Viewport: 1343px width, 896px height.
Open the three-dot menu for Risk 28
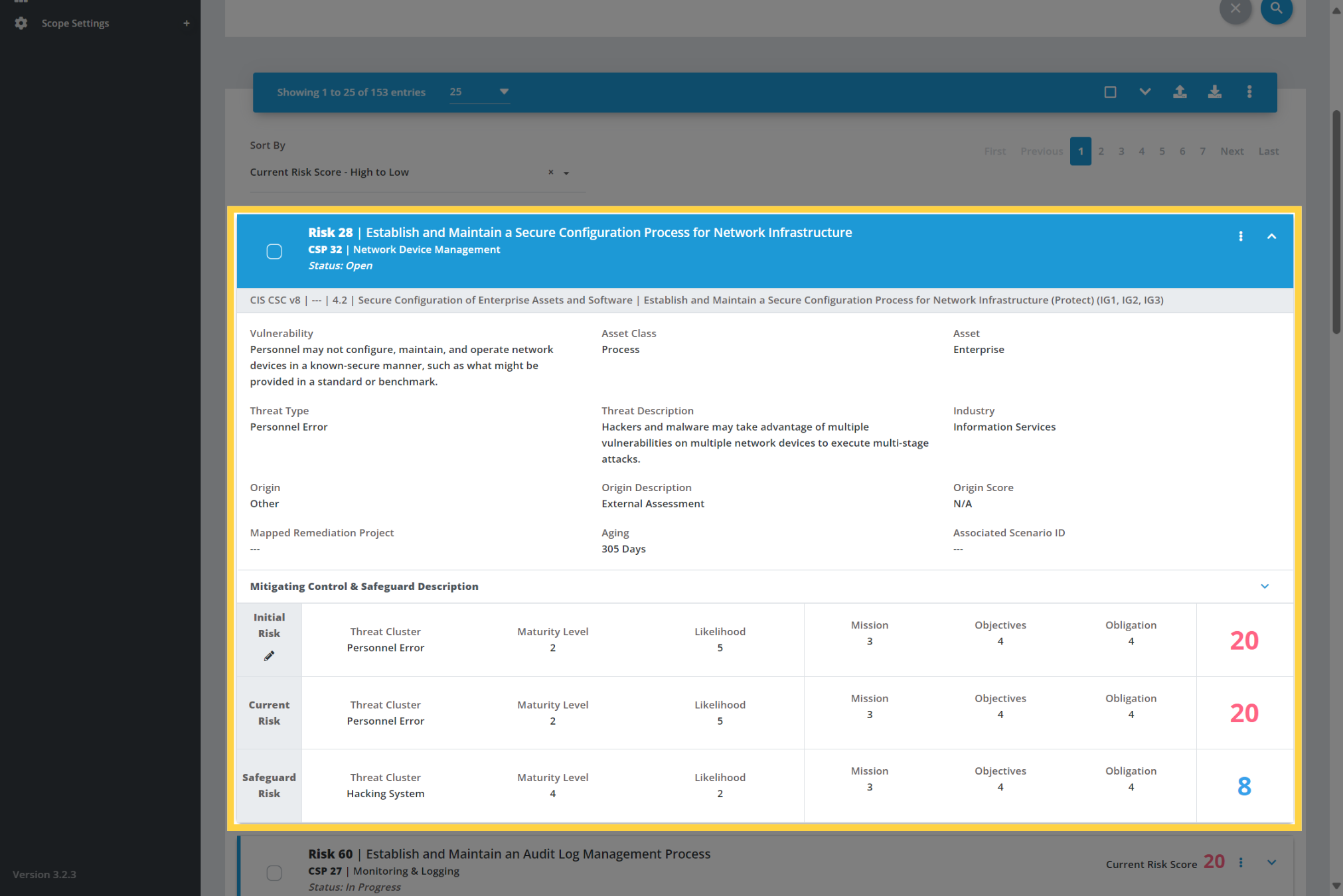click(x=1240, y=236)
